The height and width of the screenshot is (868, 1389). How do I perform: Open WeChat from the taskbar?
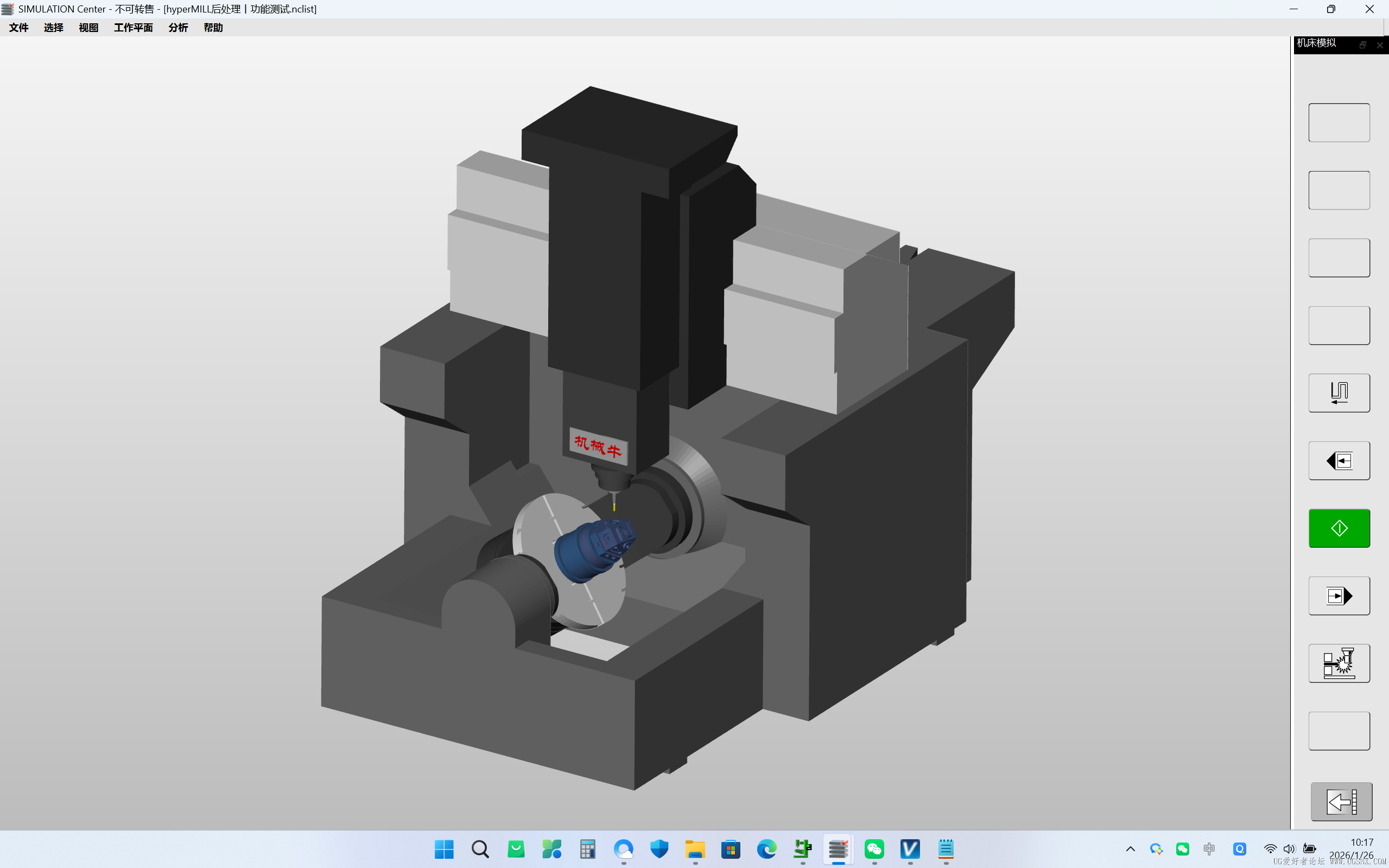[874, 848]
